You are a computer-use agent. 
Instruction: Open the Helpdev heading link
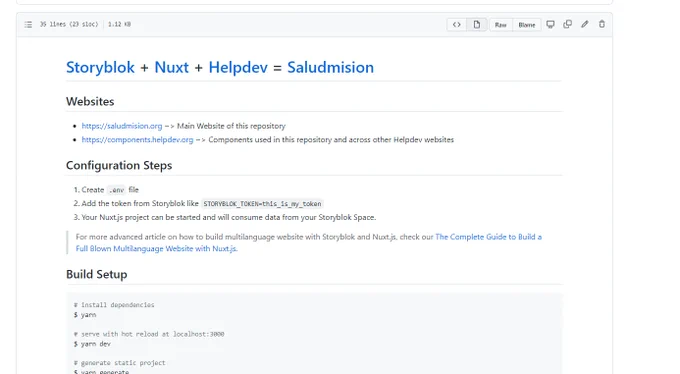pos(238,67)
